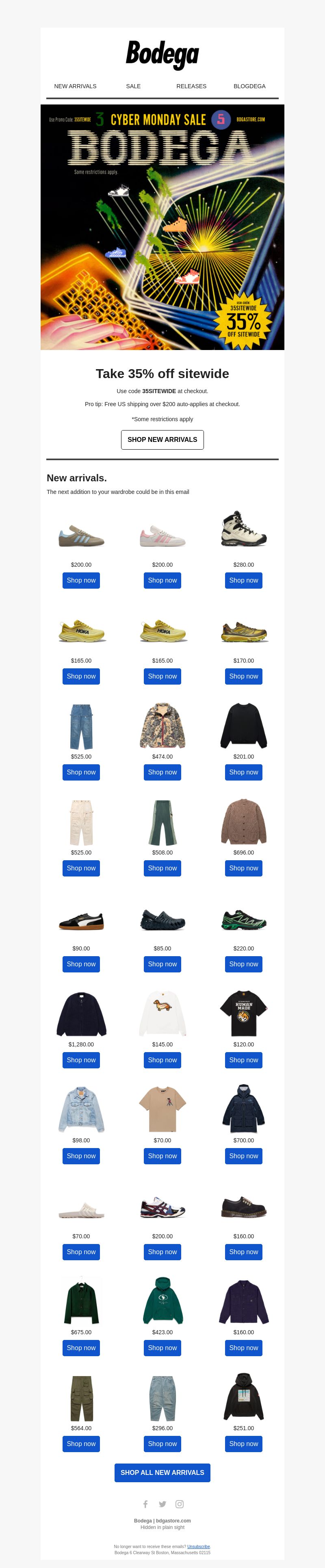Open the Human Made tiger t-shirt image
This screenshot has width=325, height=1568.
[243, 1013]
